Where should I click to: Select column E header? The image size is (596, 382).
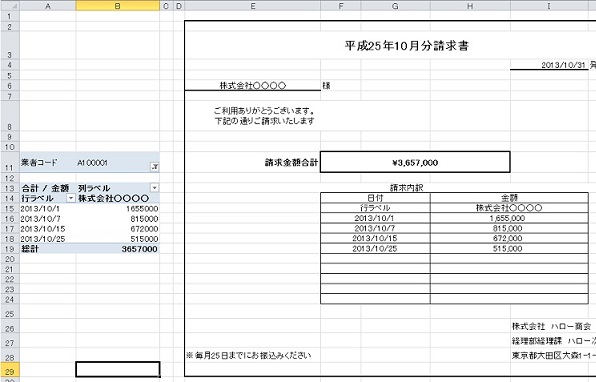(252, 6)
